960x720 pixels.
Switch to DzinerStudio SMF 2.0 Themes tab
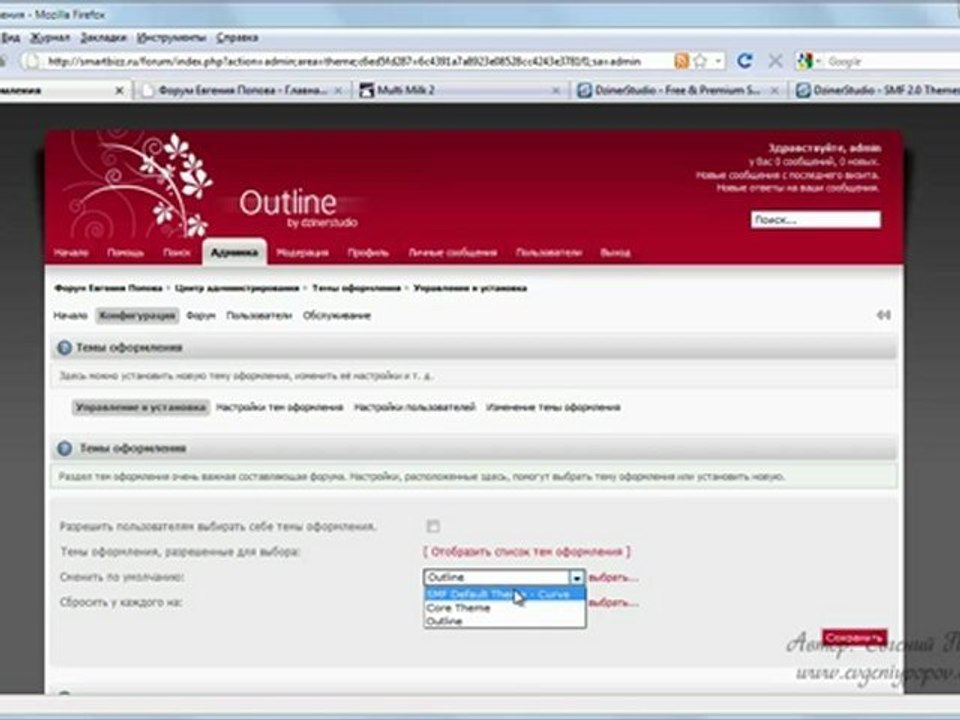pyautogui.click(x=876, y=91)
